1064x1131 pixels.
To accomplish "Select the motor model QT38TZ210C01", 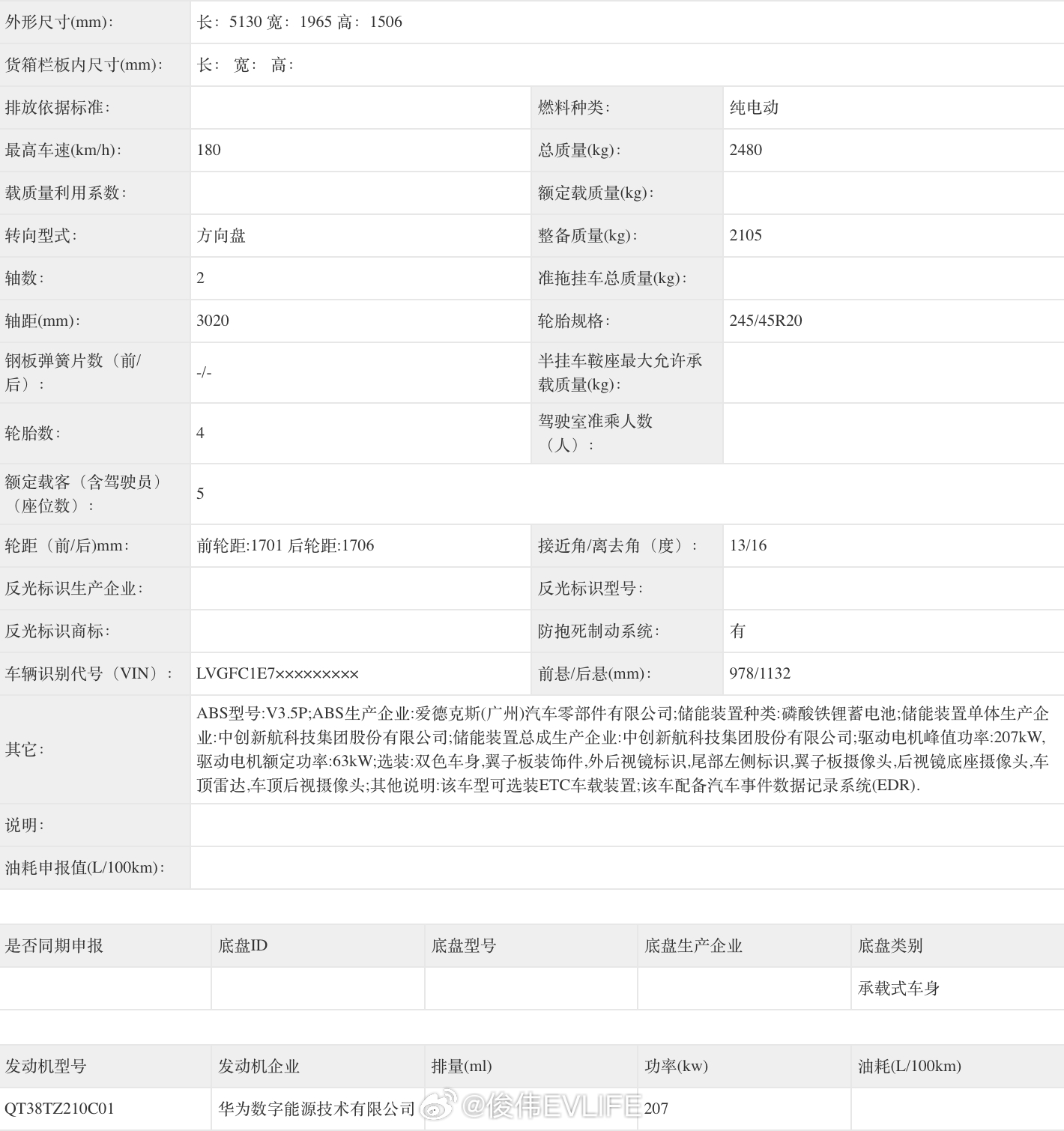I will pyautogui.click(x=59, y=1109).
